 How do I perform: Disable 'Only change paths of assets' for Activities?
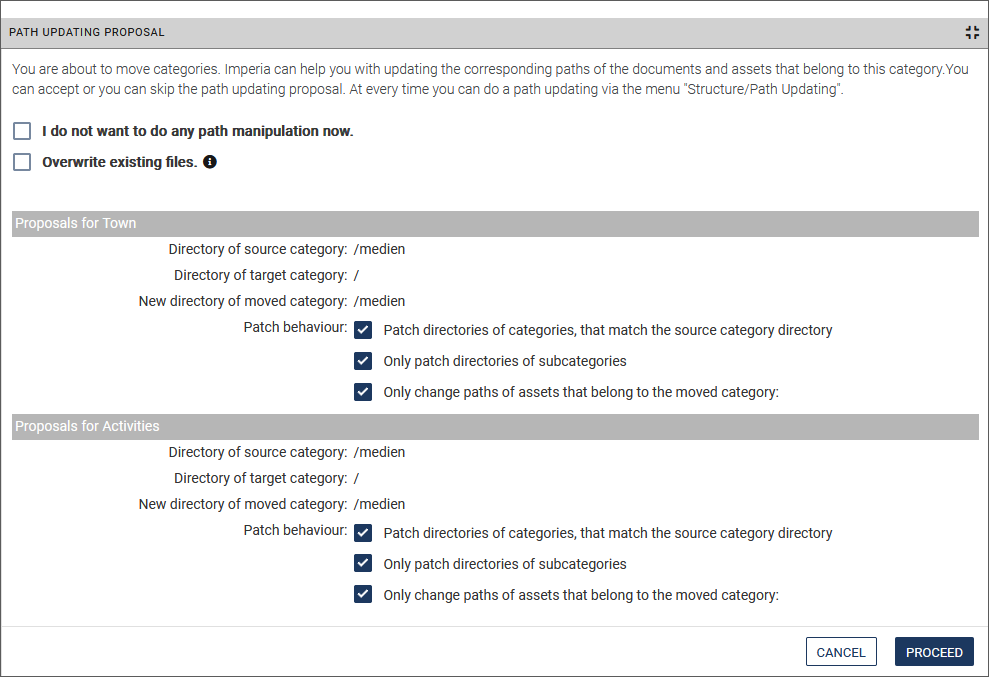(363, 594)
